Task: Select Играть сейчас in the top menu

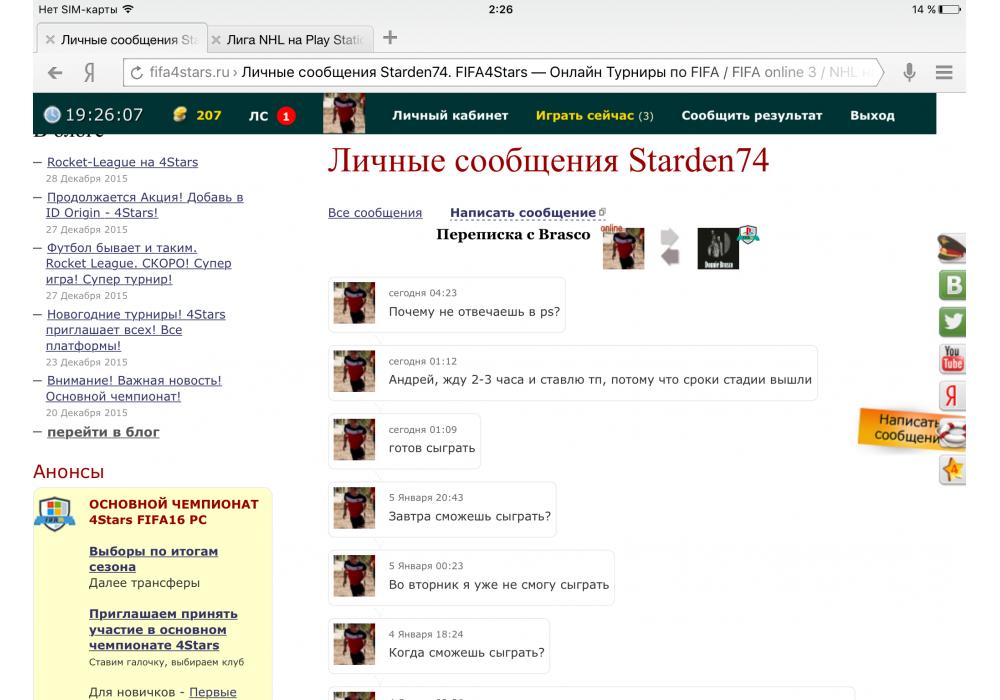Action: [x=585, y=115]
